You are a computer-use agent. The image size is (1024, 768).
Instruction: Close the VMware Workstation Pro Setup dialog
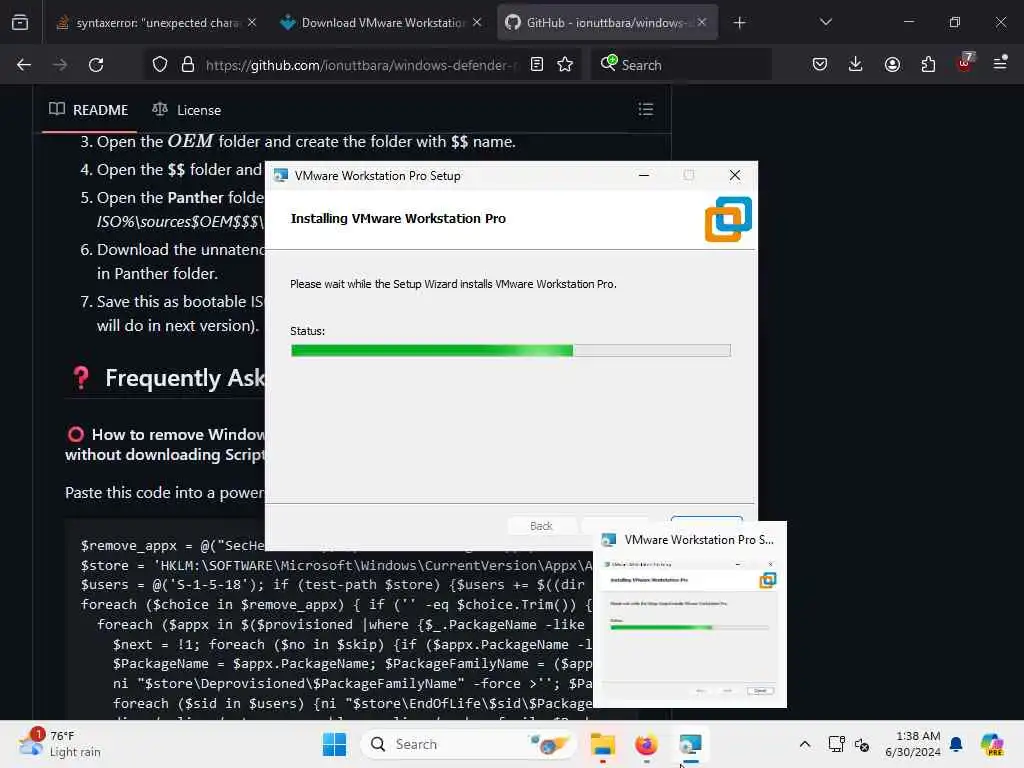735,176
